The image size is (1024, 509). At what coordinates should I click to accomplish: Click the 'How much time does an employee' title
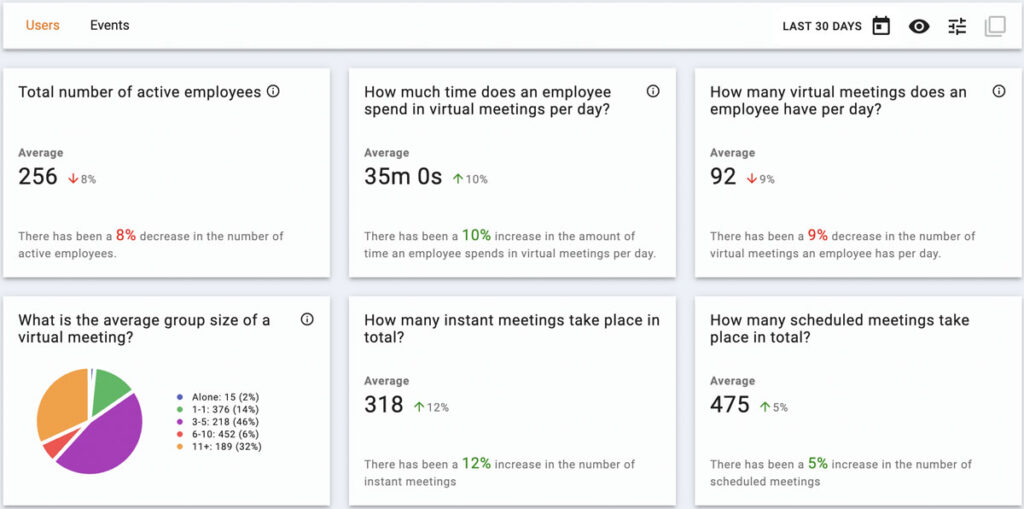488,101
